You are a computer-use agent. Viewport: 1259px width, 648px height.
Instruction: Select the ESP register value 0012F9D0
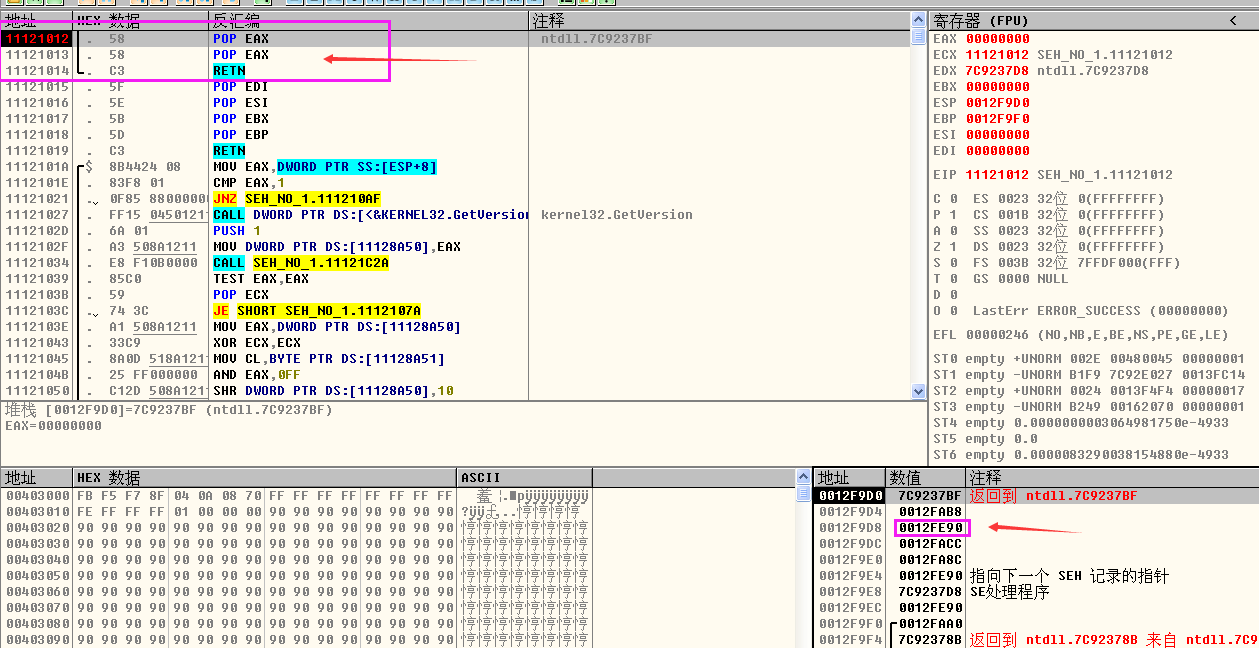click(997, 103)
